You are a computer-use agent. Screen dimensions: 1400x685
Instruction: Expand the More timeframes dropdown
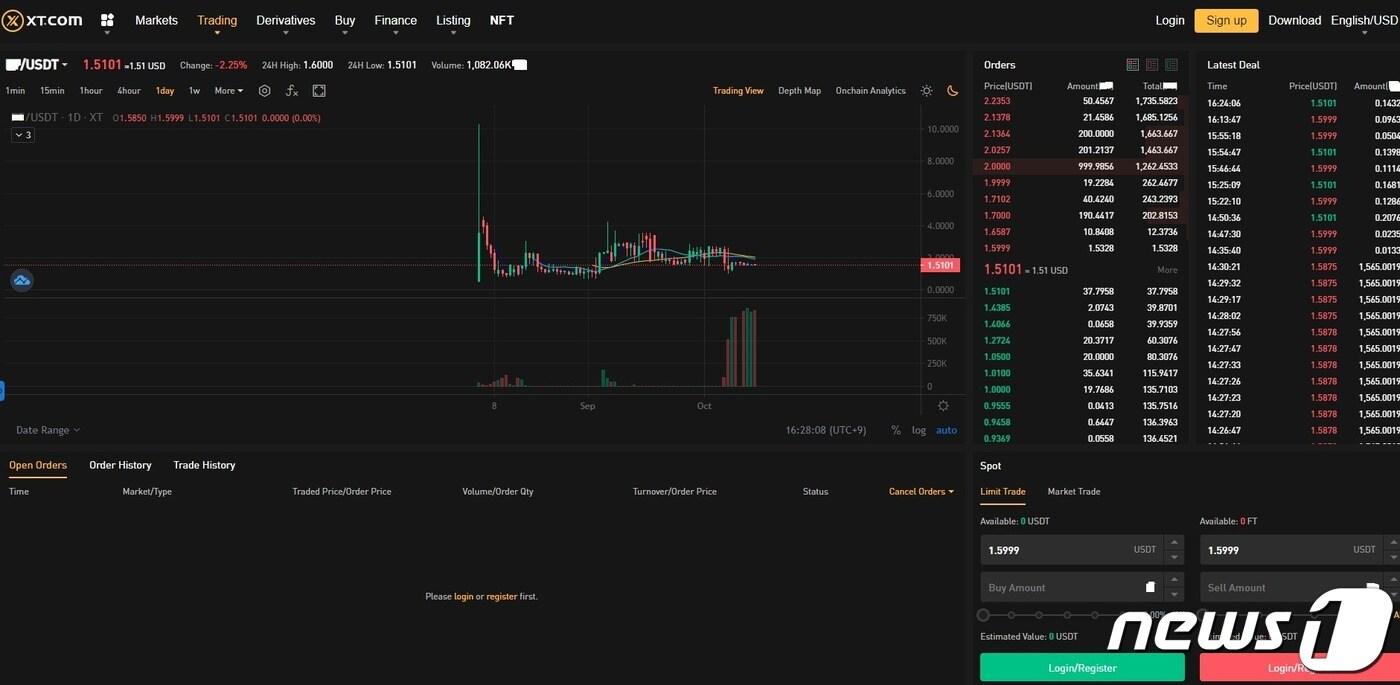click(x=229, y=91)
